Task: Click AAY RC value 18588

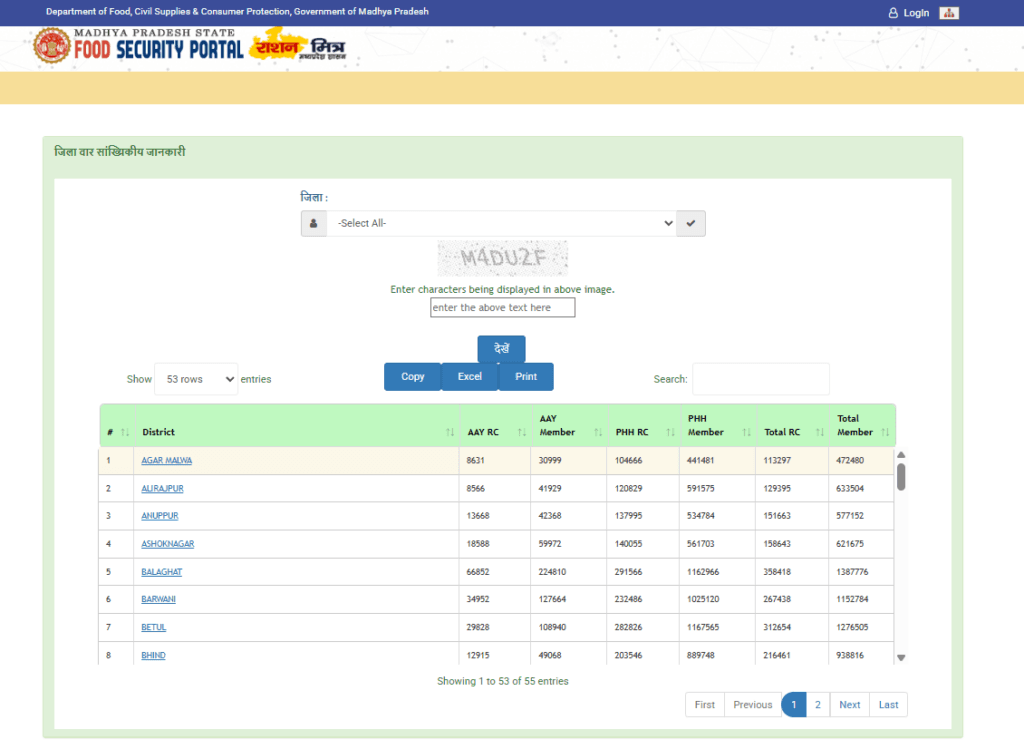Action: (478, 544)
